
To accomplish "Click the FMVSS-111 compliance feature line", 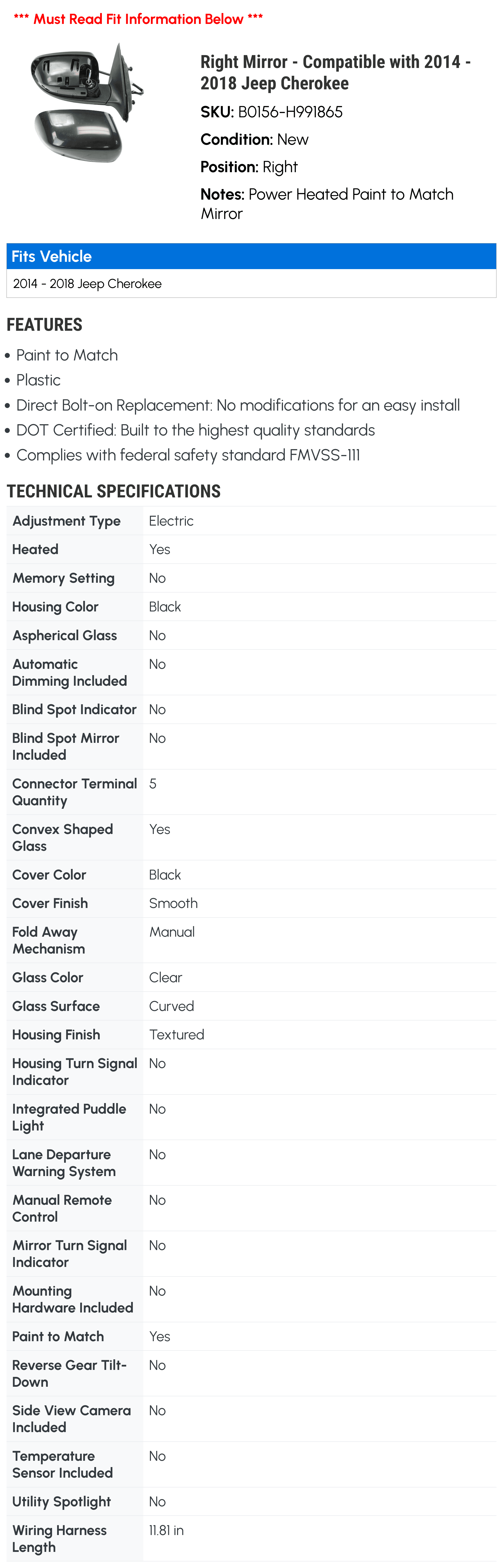I will point(188,455).
